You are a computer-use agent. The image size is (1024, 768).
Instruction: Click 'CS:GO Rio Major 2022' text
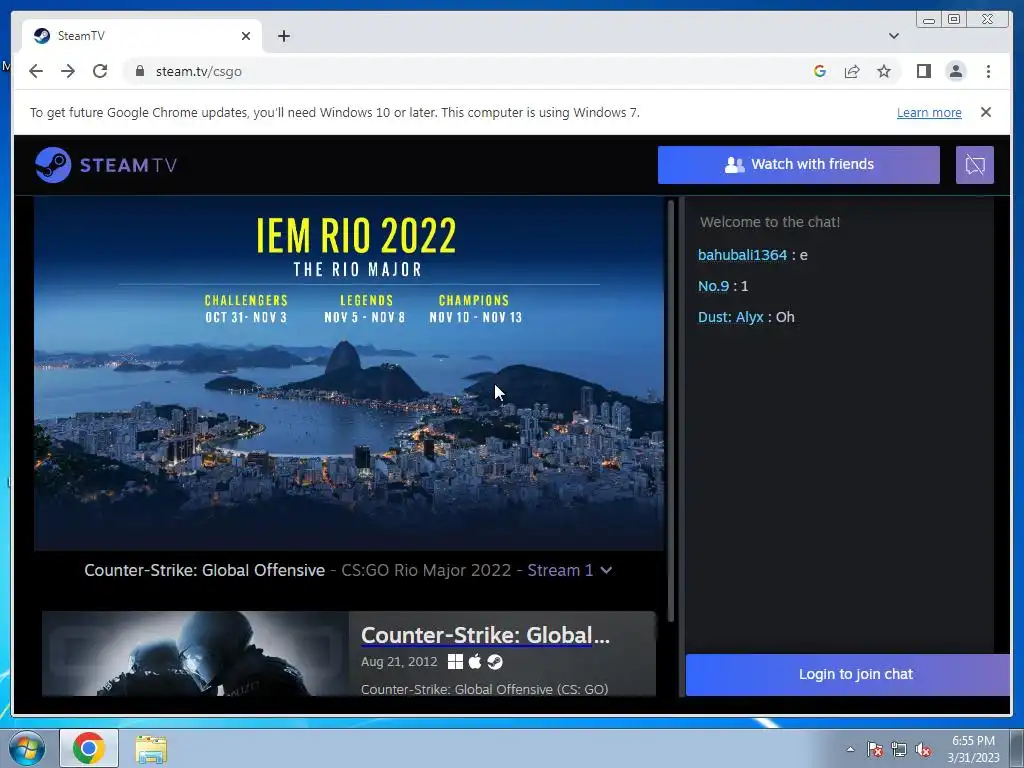pyautogui.click(x=426, y=570)
